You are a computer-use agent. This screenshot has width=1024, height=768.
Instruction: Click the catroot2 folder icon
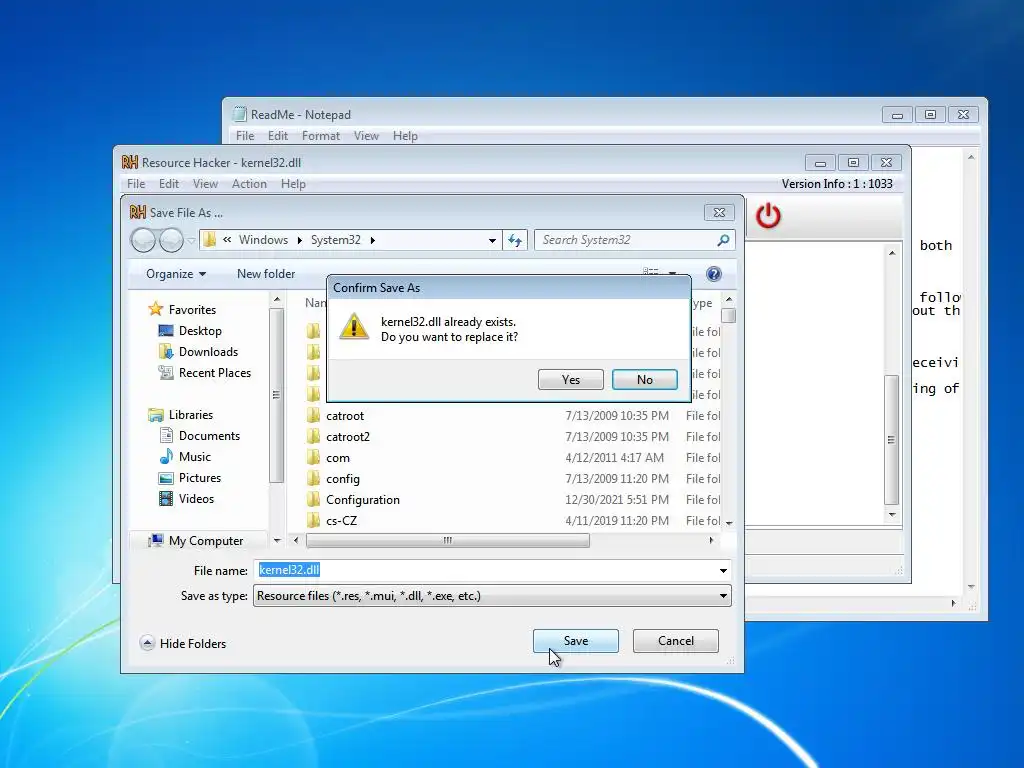(313, 436)
